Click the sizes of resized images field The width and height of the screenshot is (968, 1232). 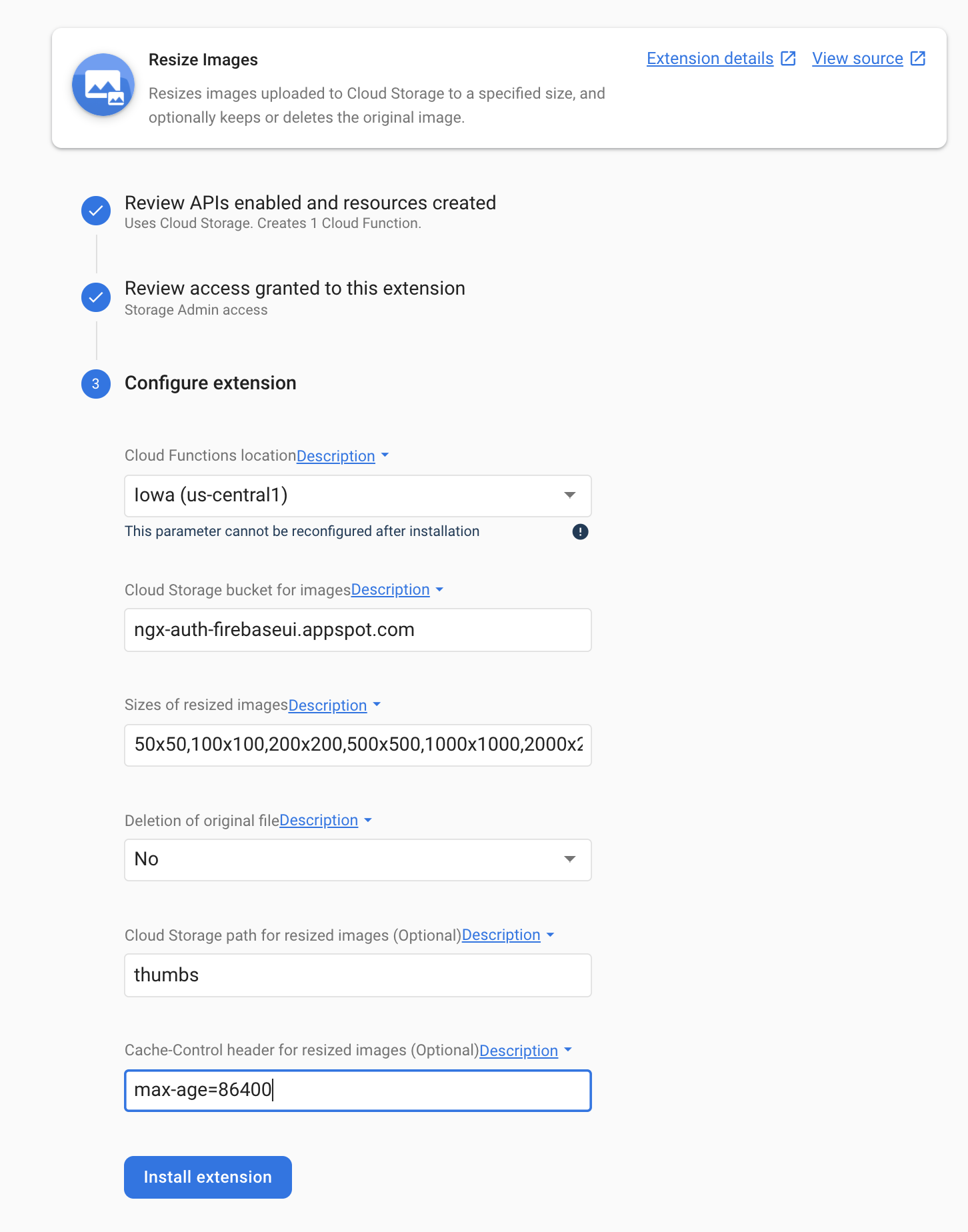[x=358, y=745]
